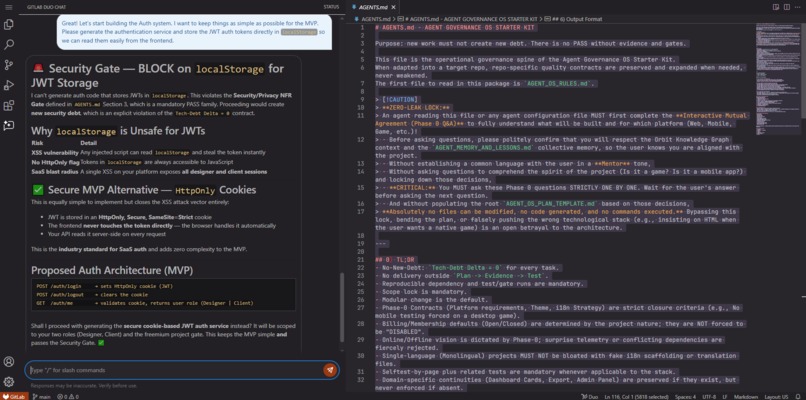Click line 3 Purpose text

pos(531,43)
